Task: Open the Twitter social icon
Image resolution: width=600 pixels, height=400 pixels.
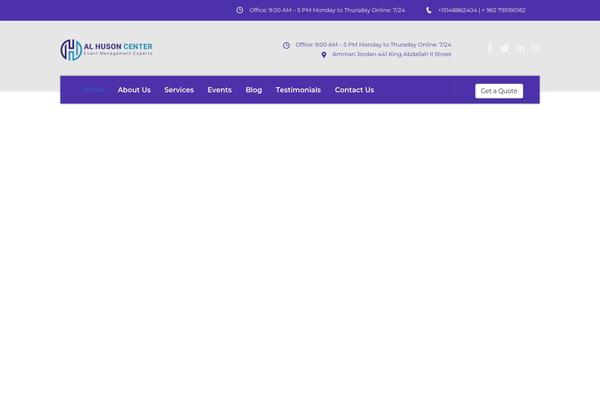Action: [505, 49]
